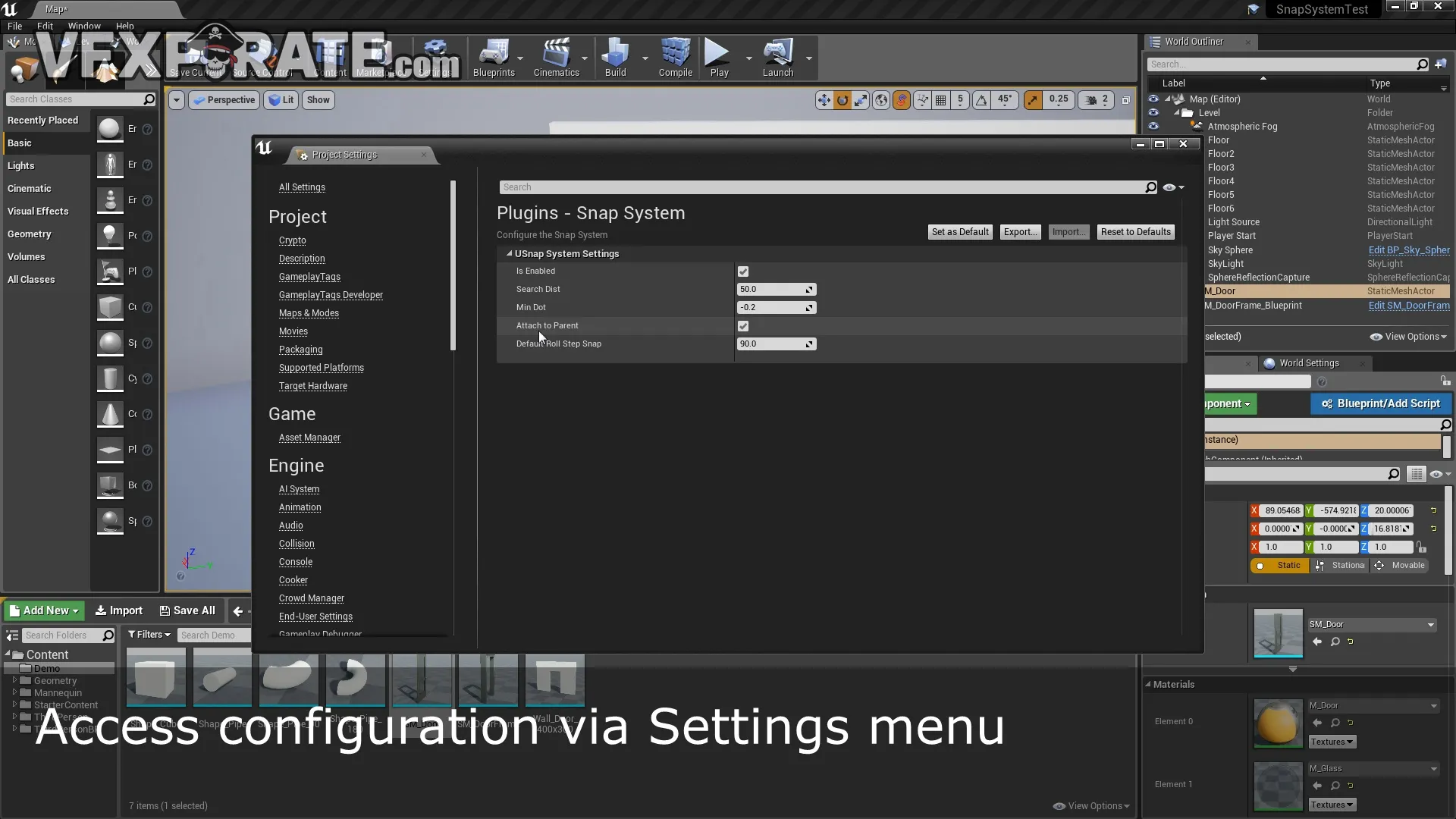Add new folder icon in World Outliner

[1440, 64]
